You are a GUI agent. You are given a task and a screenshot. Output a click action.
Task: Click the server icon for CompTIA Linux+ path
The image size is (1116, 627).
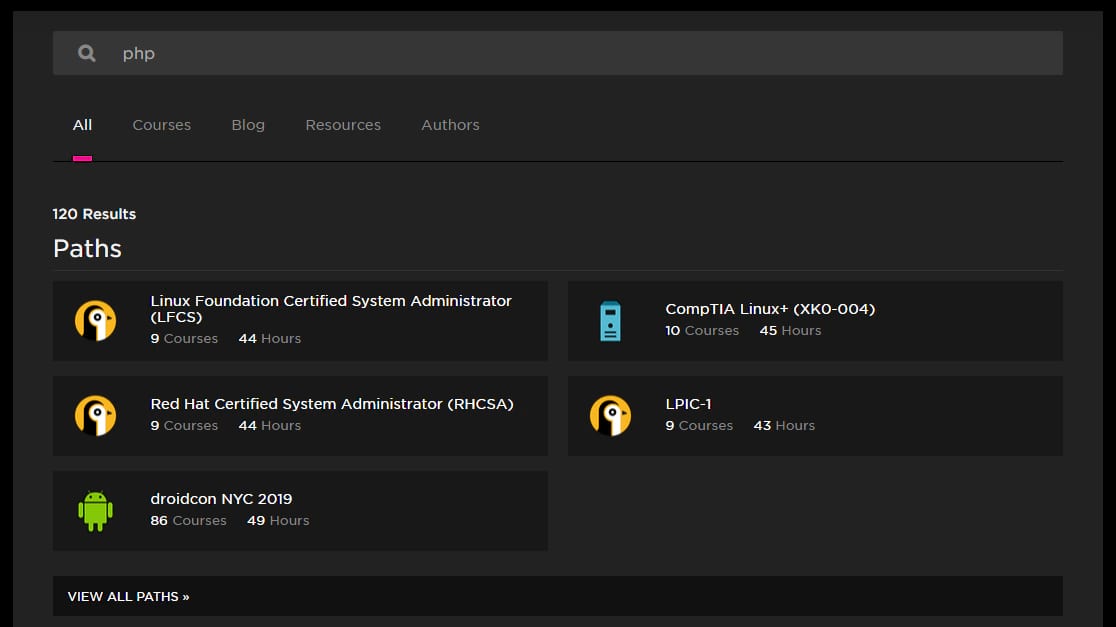coord(611,320)
